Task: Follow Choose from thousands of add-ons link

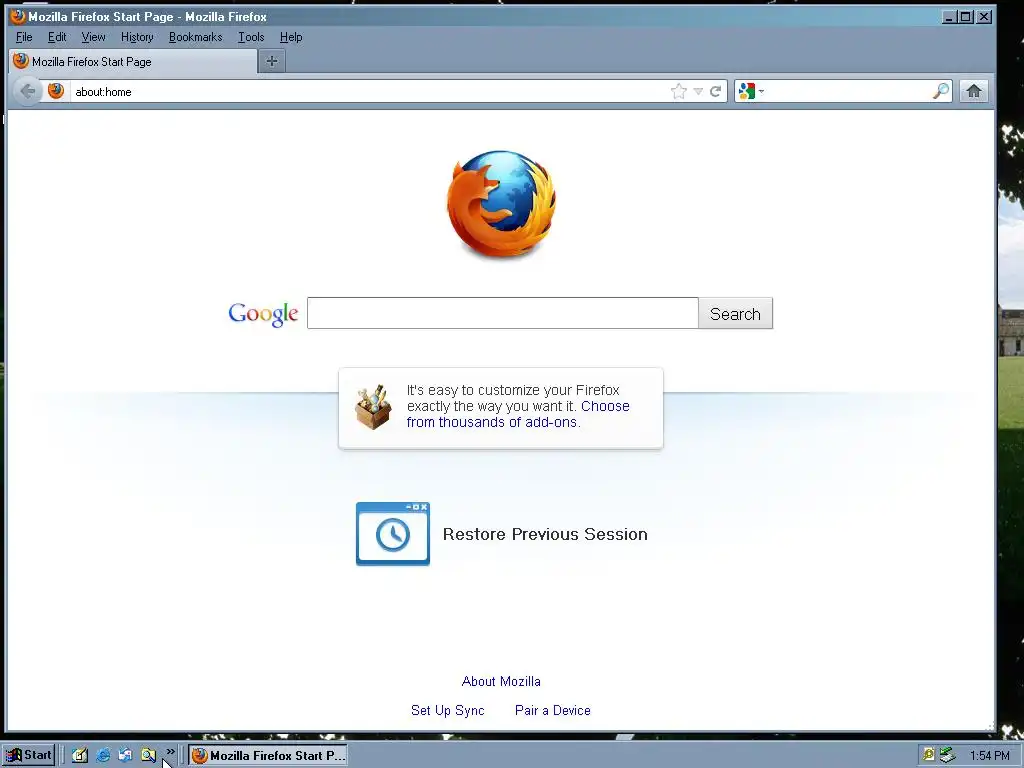Action: coord(518,414)
